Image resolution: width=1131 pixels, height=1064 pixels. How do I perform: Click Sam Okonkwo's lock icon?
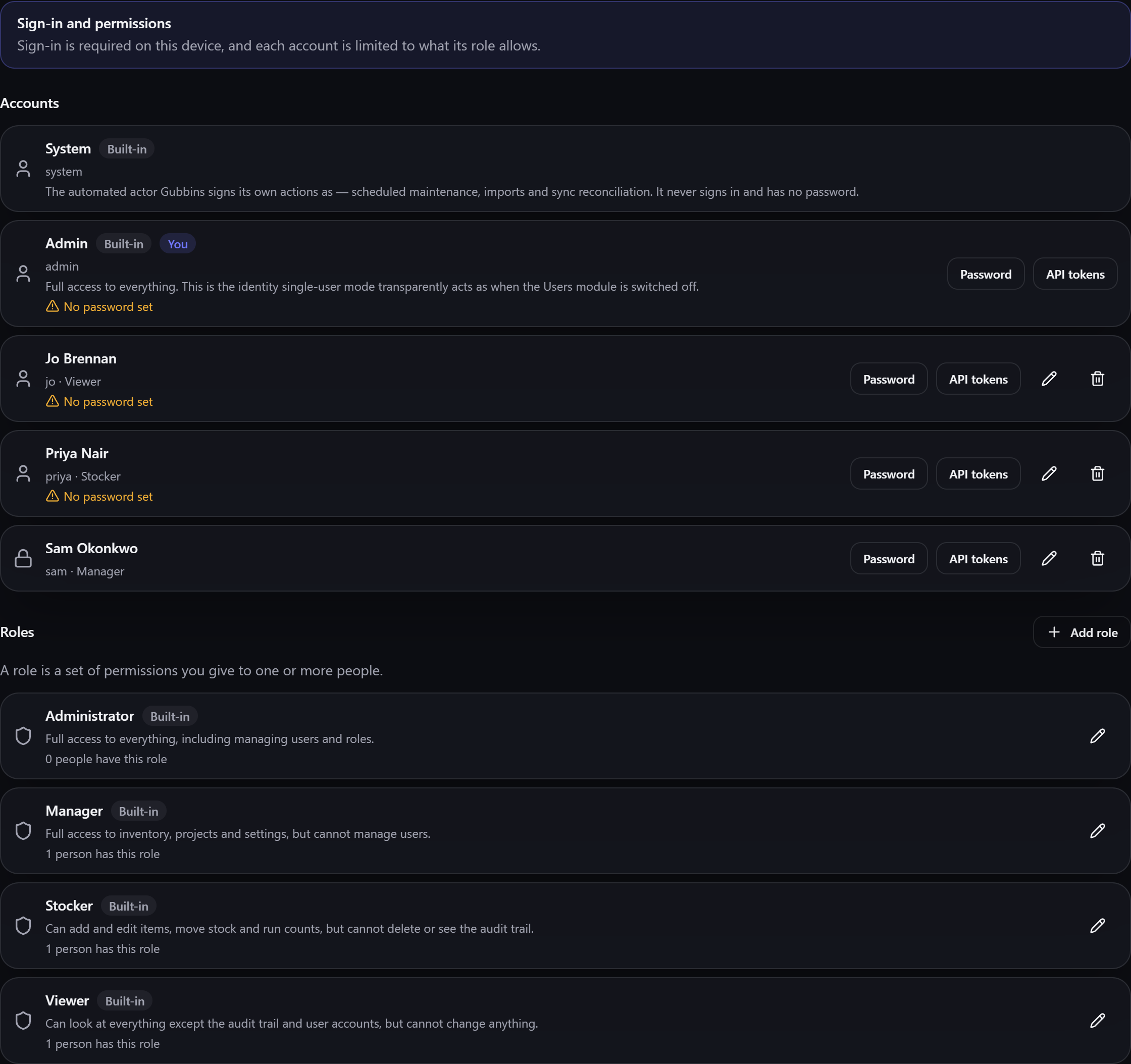[23, 558]
